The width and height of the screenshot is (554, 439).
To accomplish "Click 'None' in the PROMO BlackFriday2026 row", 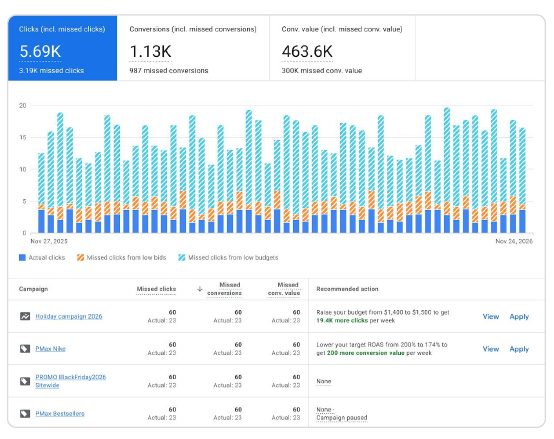I will [324, 381].
